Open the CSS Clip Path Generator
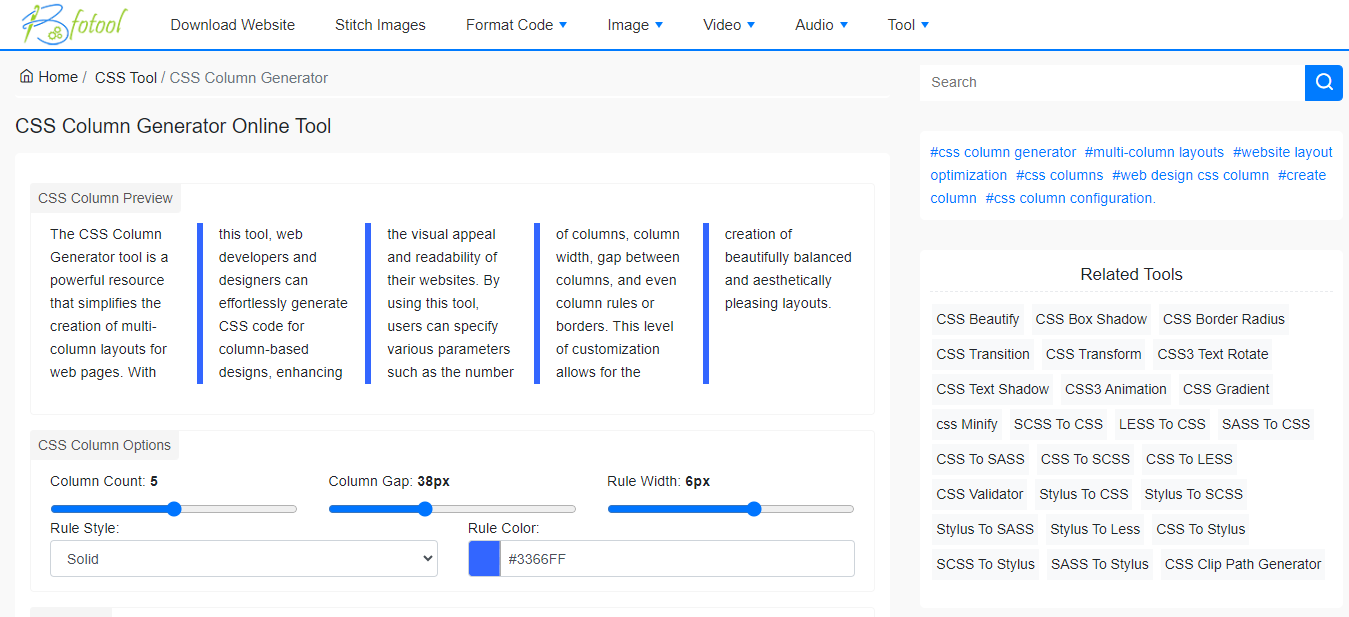This screenshot has width=1349, height=617. pos(1242,564)
